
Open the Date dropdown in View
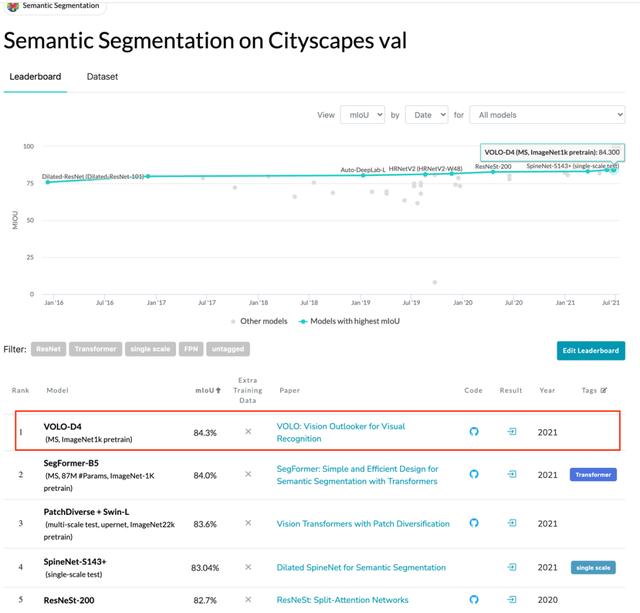click(x=427, y=115)
